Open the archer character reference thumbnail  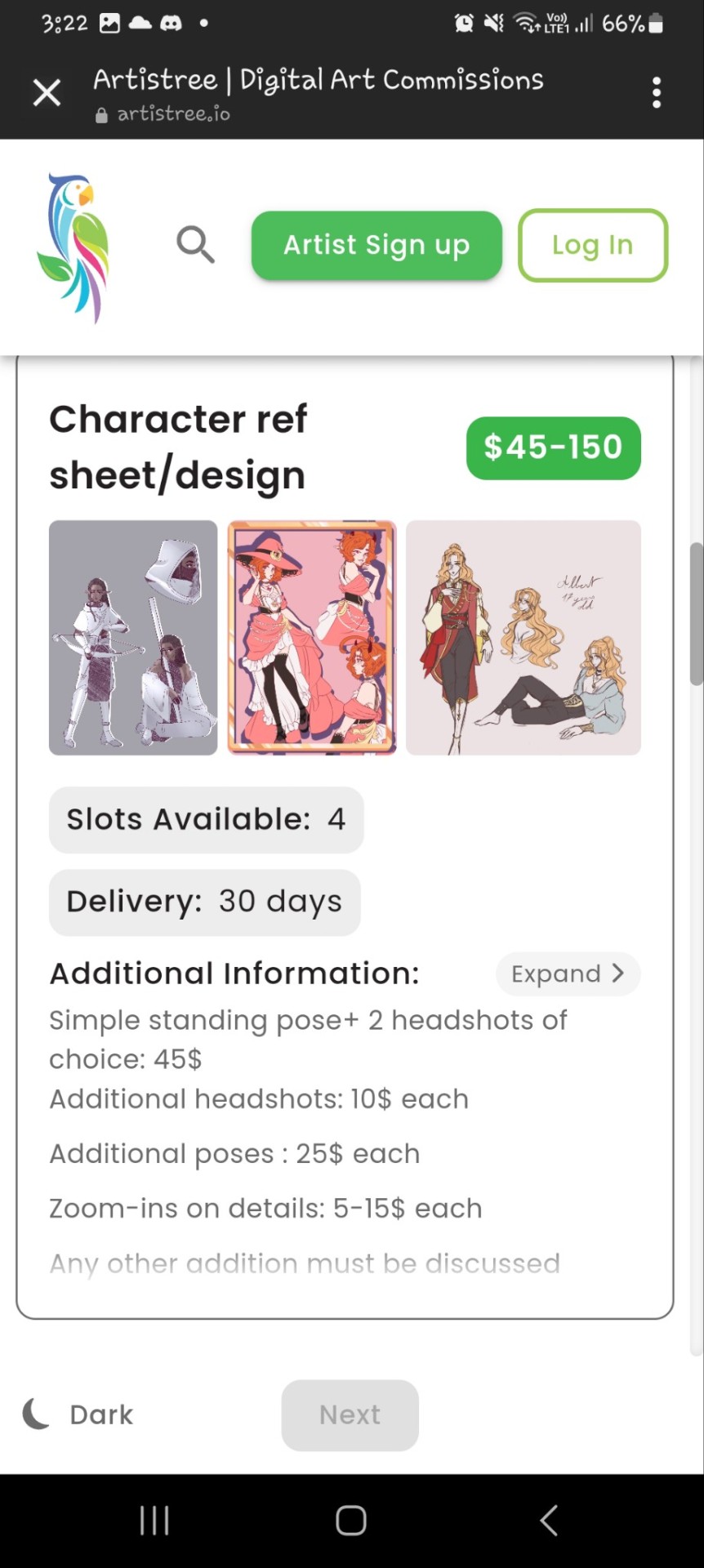[x=133, y=638]
